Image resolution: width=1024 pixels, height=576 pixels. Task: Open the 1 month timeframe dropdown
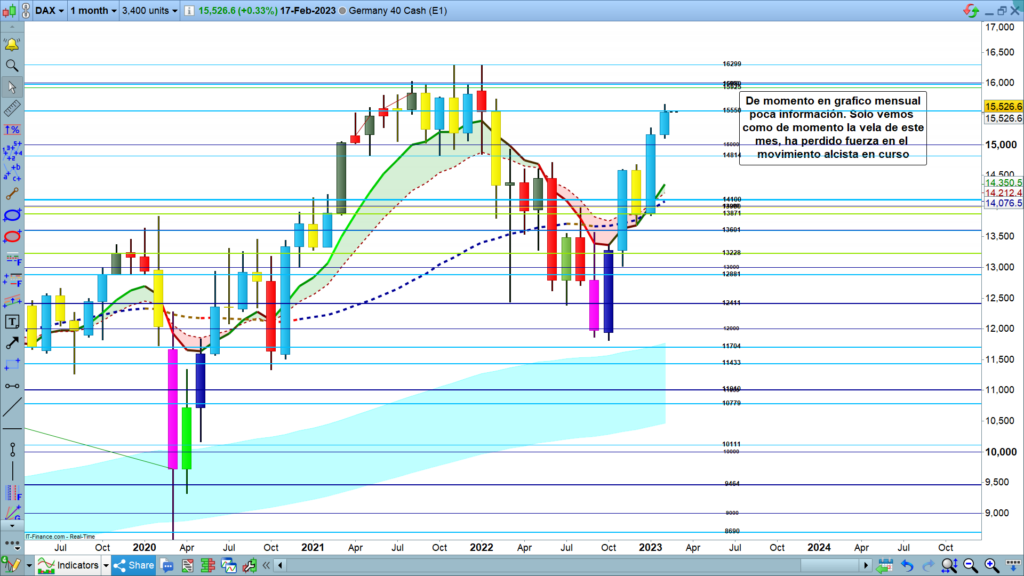point(93,10)
